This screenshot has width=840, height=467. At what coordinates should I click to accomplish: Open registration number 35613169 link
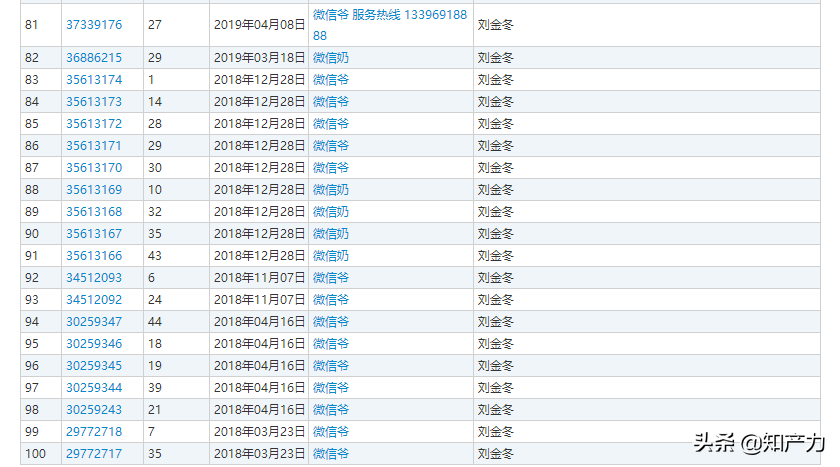[94, 190]
